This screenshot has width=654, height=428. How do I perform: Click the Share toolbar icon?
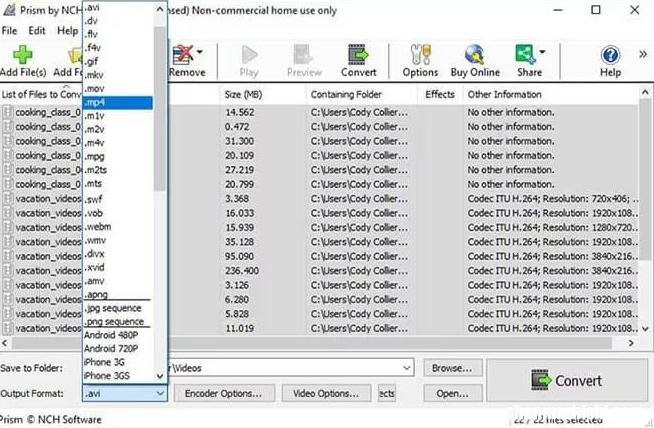pos(525,55)
